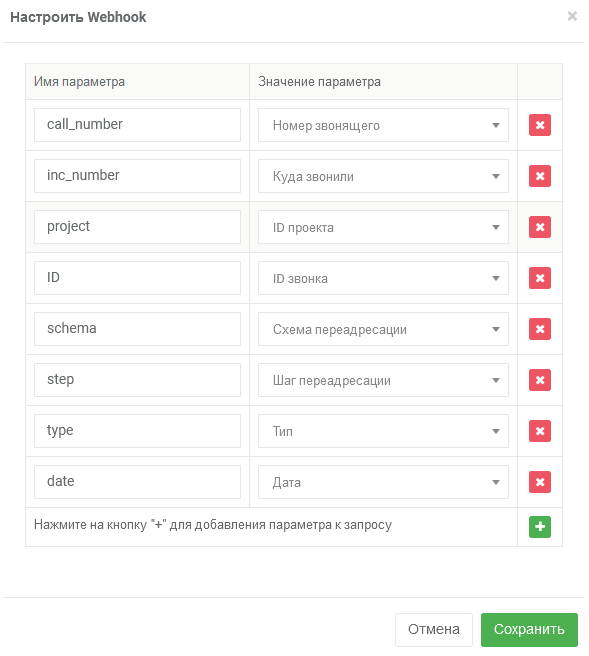Open the Номер звонящего dropdown
The image size is (589, 656).
coord(383,125)
